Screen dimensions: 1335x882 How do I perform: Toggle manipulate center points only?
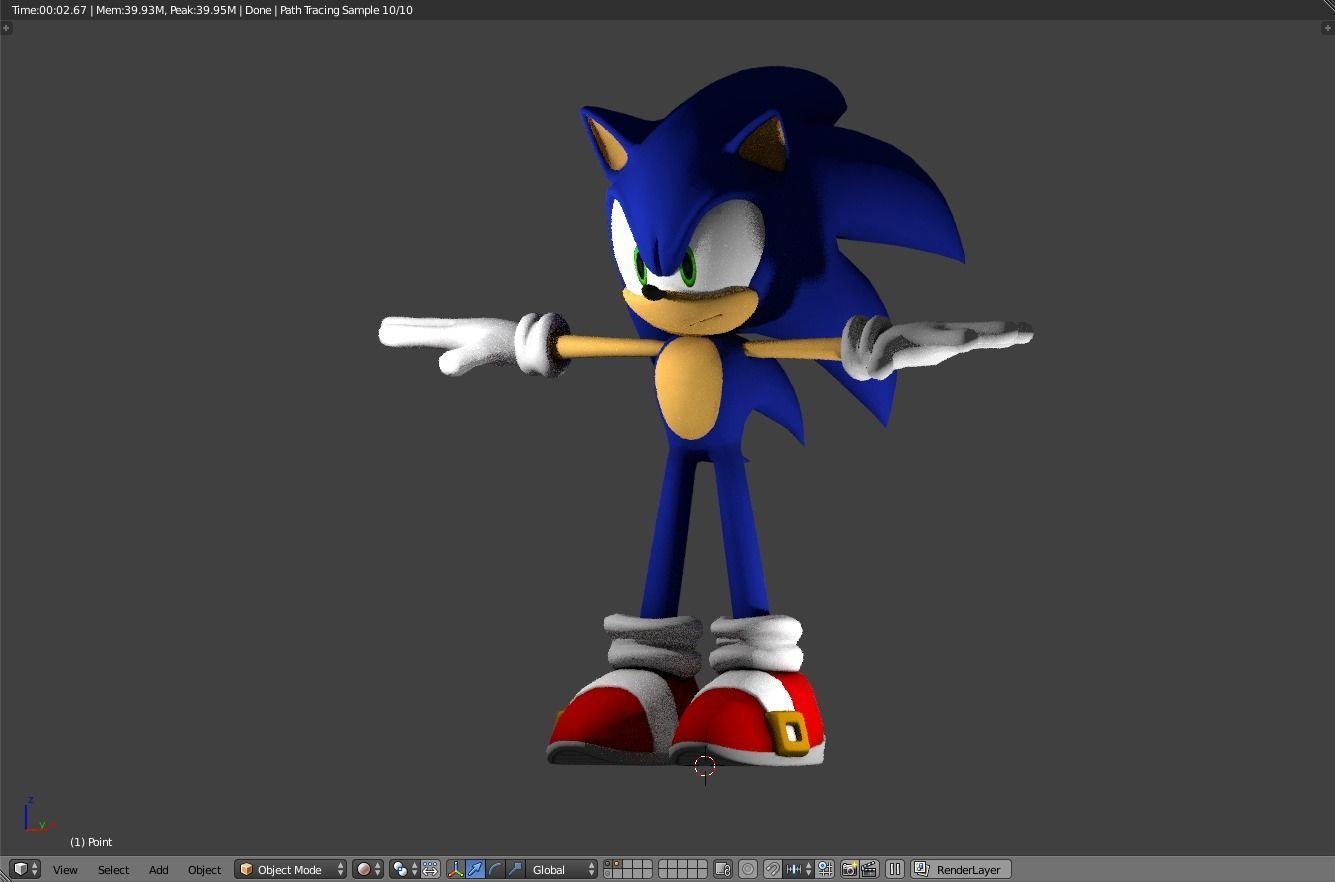click(x=431, y=869)
